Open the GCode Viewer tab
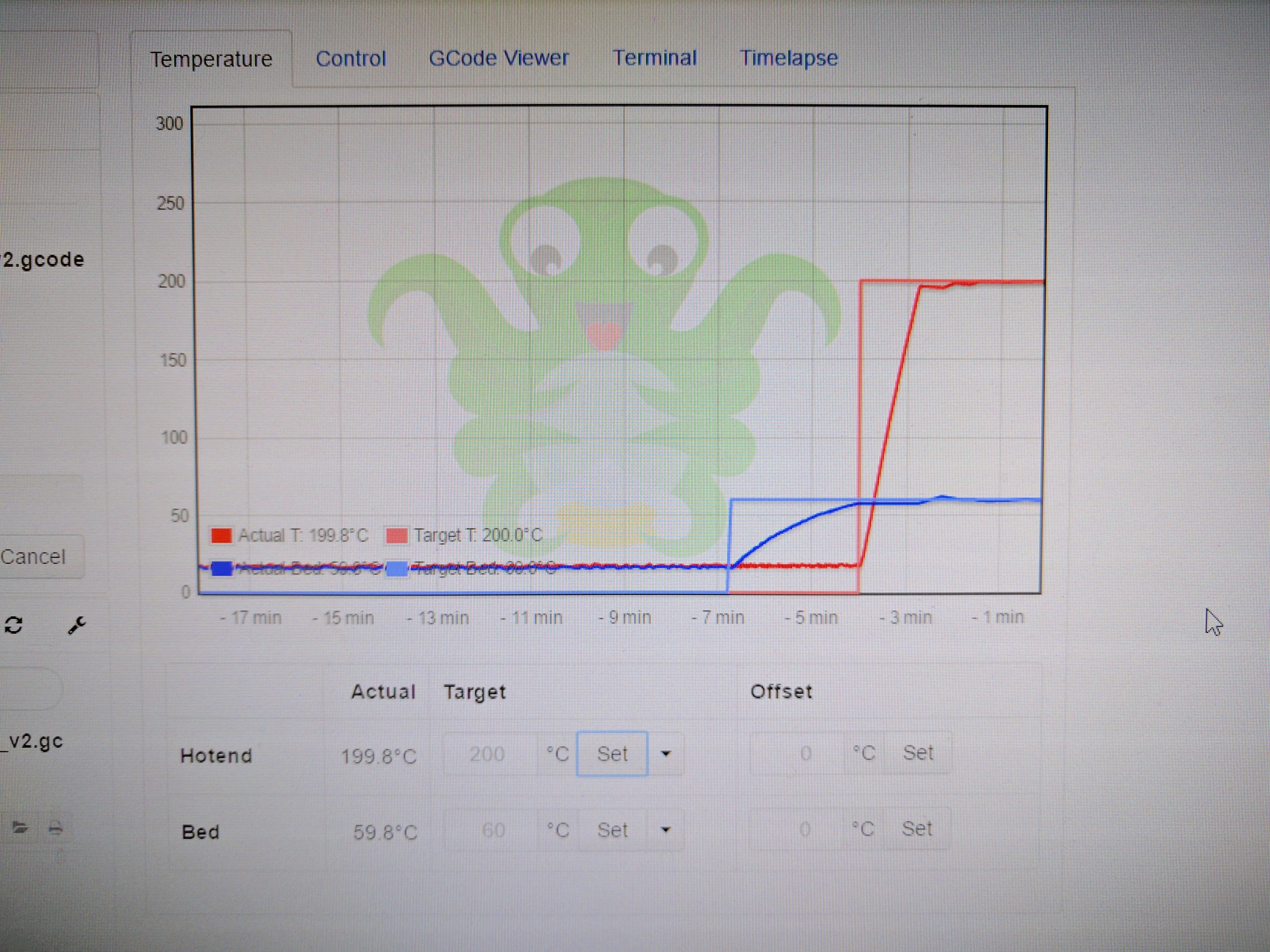 [x=498, y=58]
